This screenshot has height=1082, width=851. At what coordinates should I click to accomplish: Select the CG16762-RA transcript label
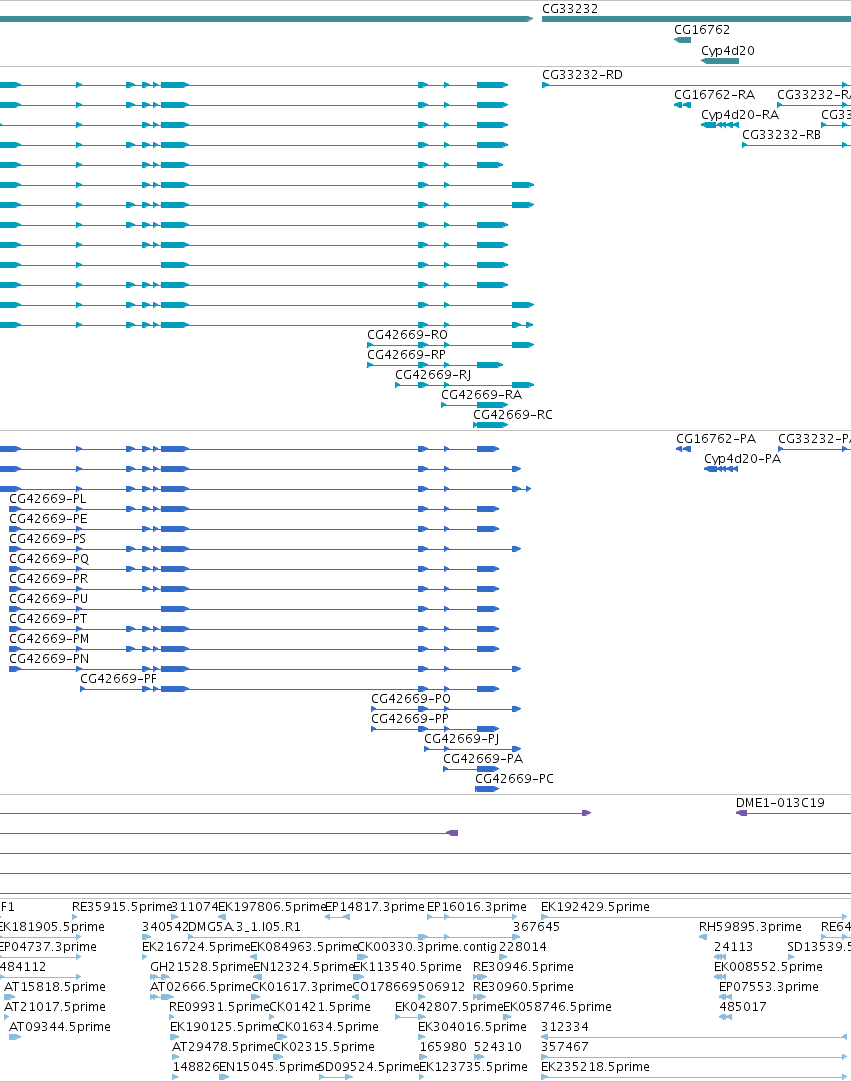(x=714, y=95)
